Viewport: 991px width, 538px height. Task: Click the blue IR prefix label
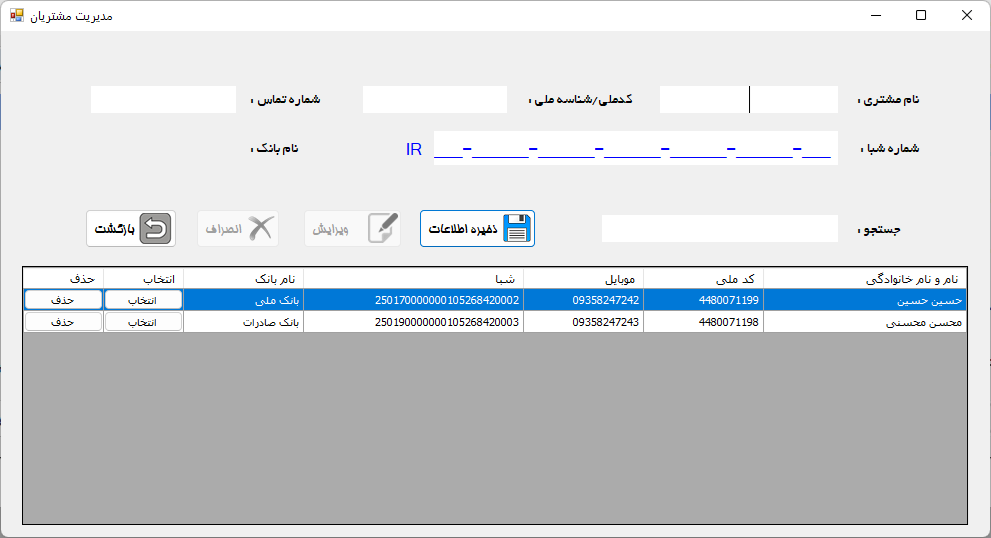point(413,149)
